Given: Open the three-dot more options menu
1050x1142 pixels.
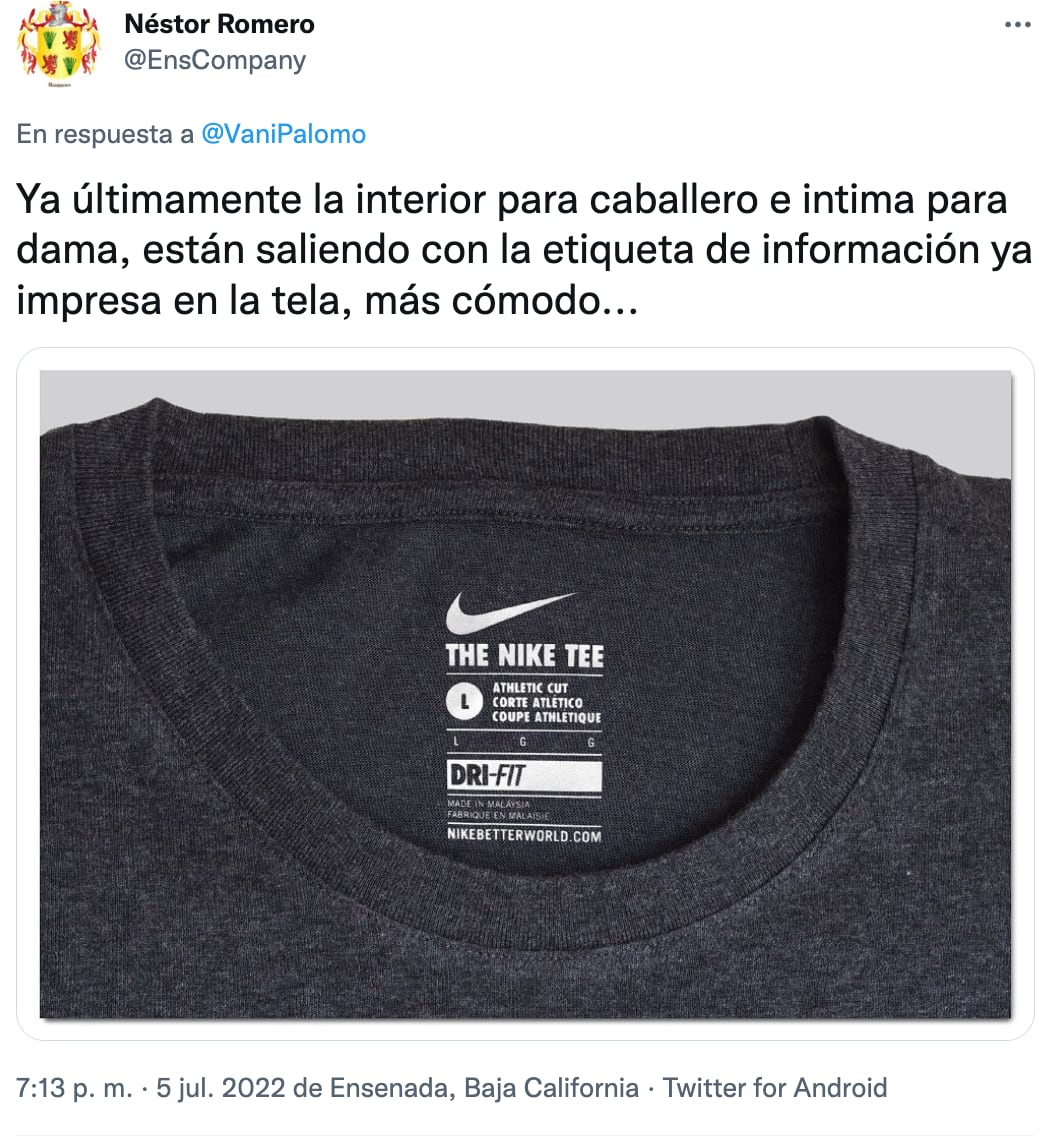Looking at the screenshot, I should coord(1017,25).
